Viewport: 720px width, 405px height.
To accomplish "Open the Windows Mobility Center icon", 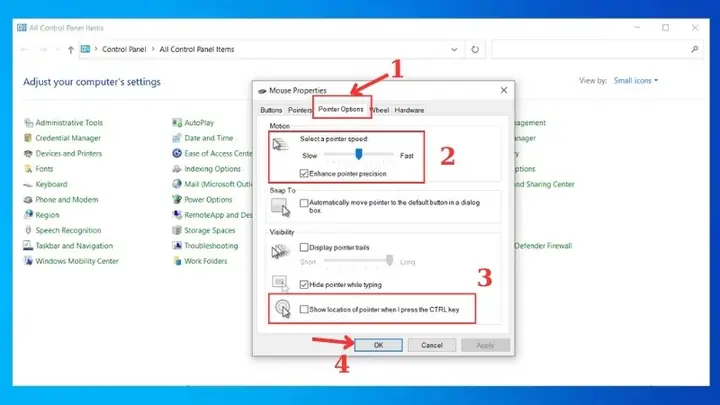I will [28, 261].
